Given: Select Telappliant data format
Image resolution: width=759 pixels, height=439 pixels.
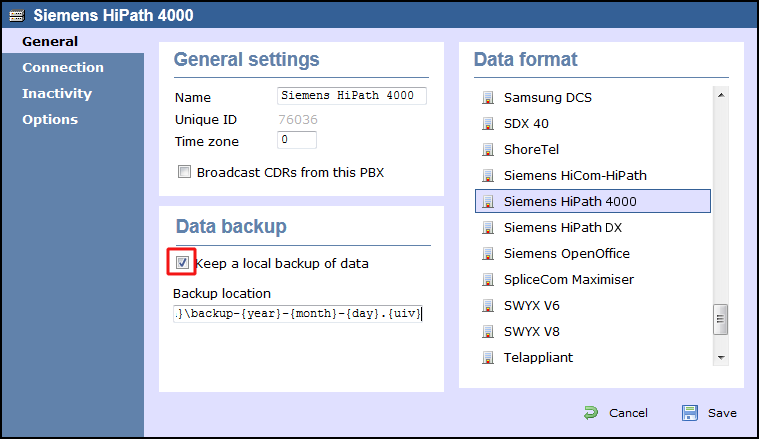Looking at the screenshot, I should click(x=593, y=358).
